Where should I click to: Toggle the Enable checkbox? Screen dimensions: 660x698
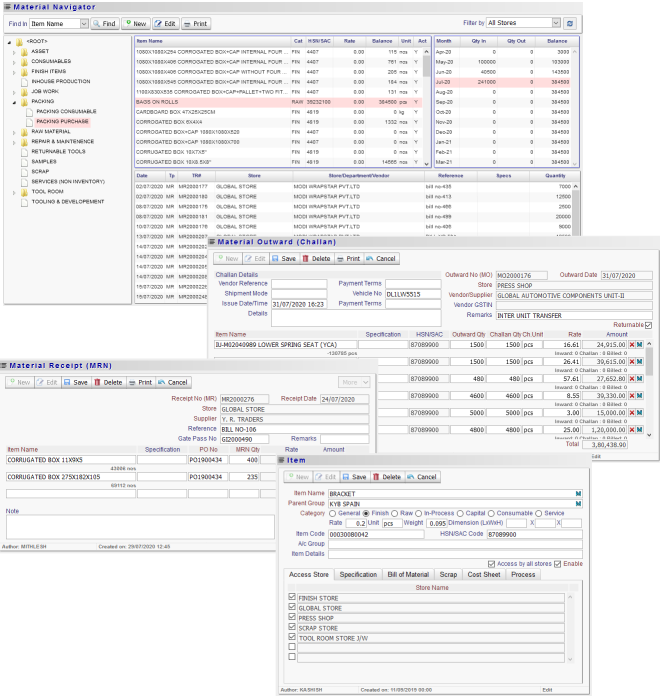click(558, 564)
